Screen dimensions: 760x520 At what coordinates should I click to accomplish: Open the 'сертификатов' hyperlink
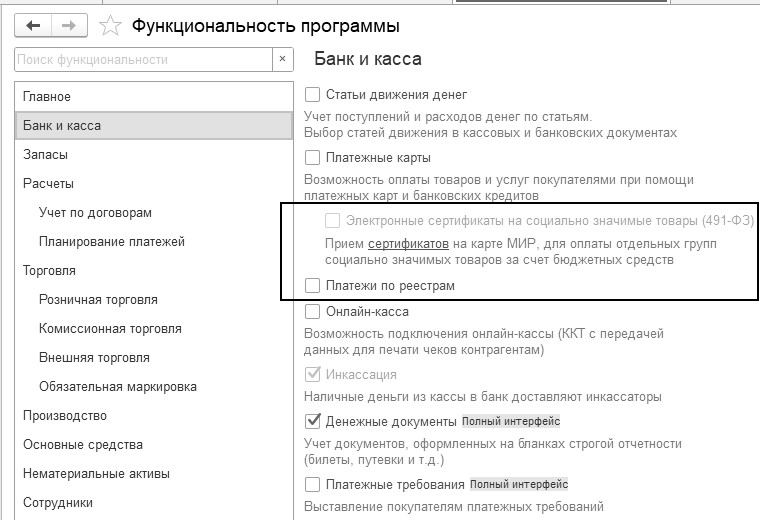point(408,243)
